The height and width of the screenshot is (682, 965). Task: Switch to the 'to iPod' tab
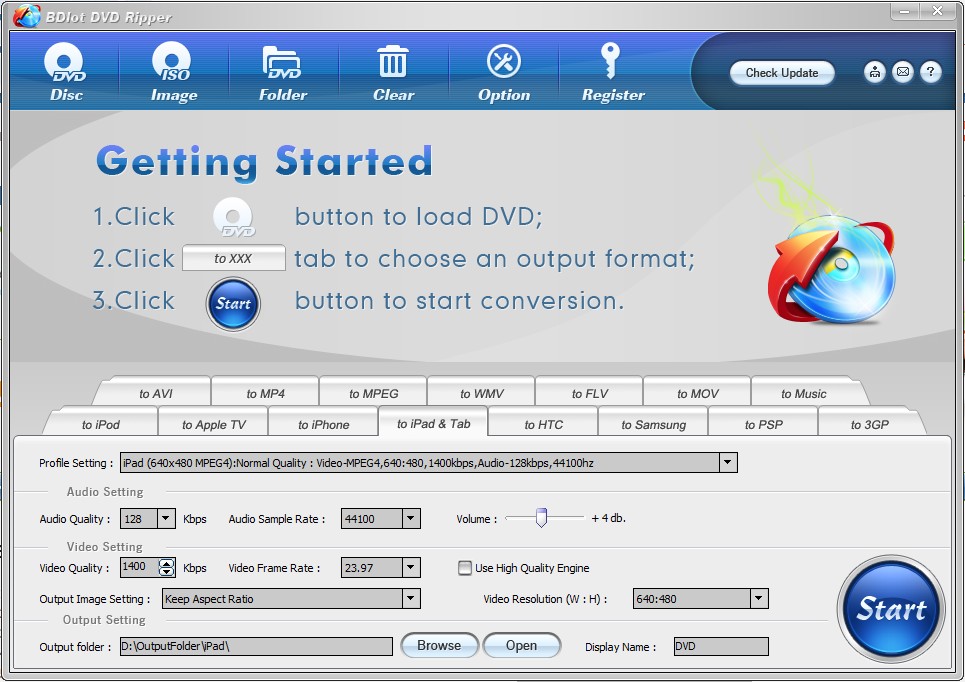pos(100,424)
